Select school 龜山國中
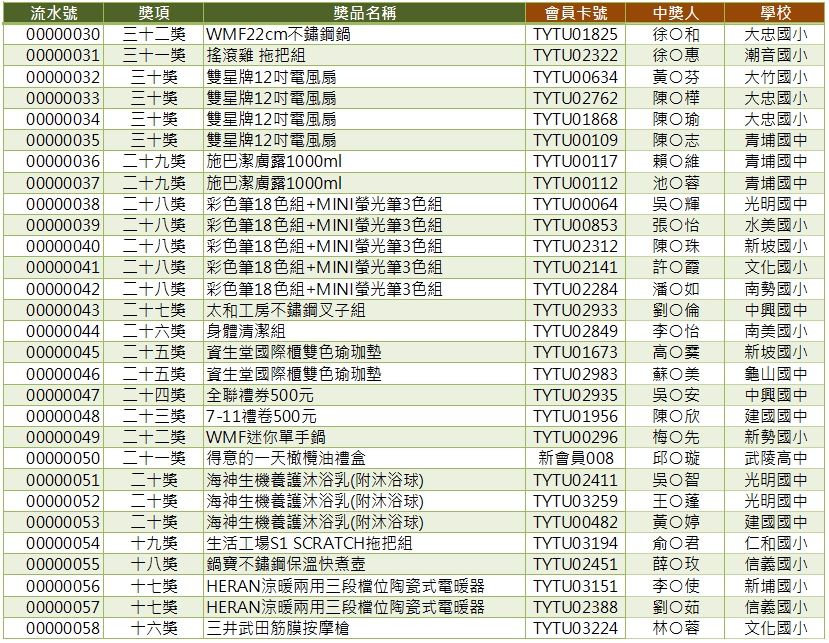Image resolution: width=829 pixels, height=643 pixels. (776, 374)
